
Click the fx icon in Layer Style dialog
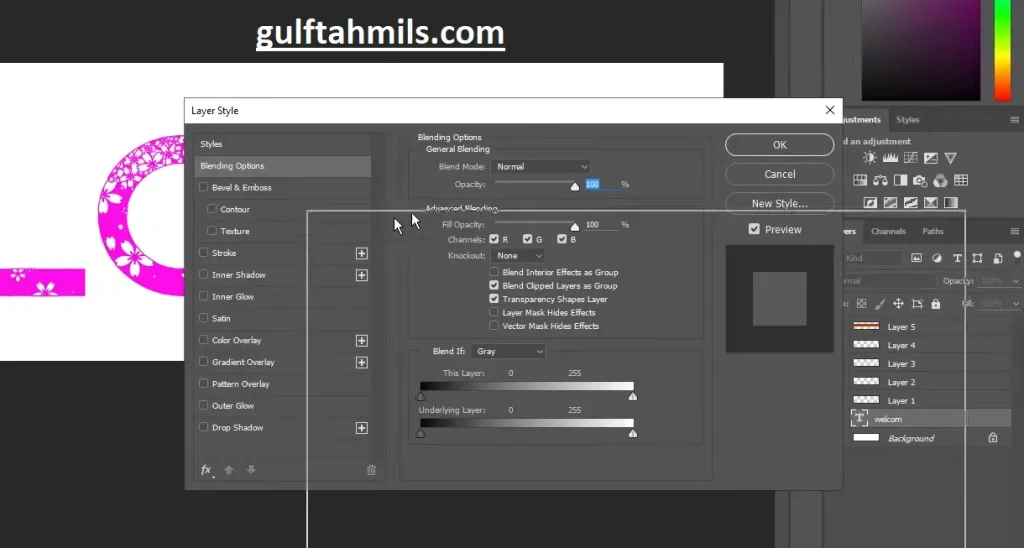coord(206,470)
